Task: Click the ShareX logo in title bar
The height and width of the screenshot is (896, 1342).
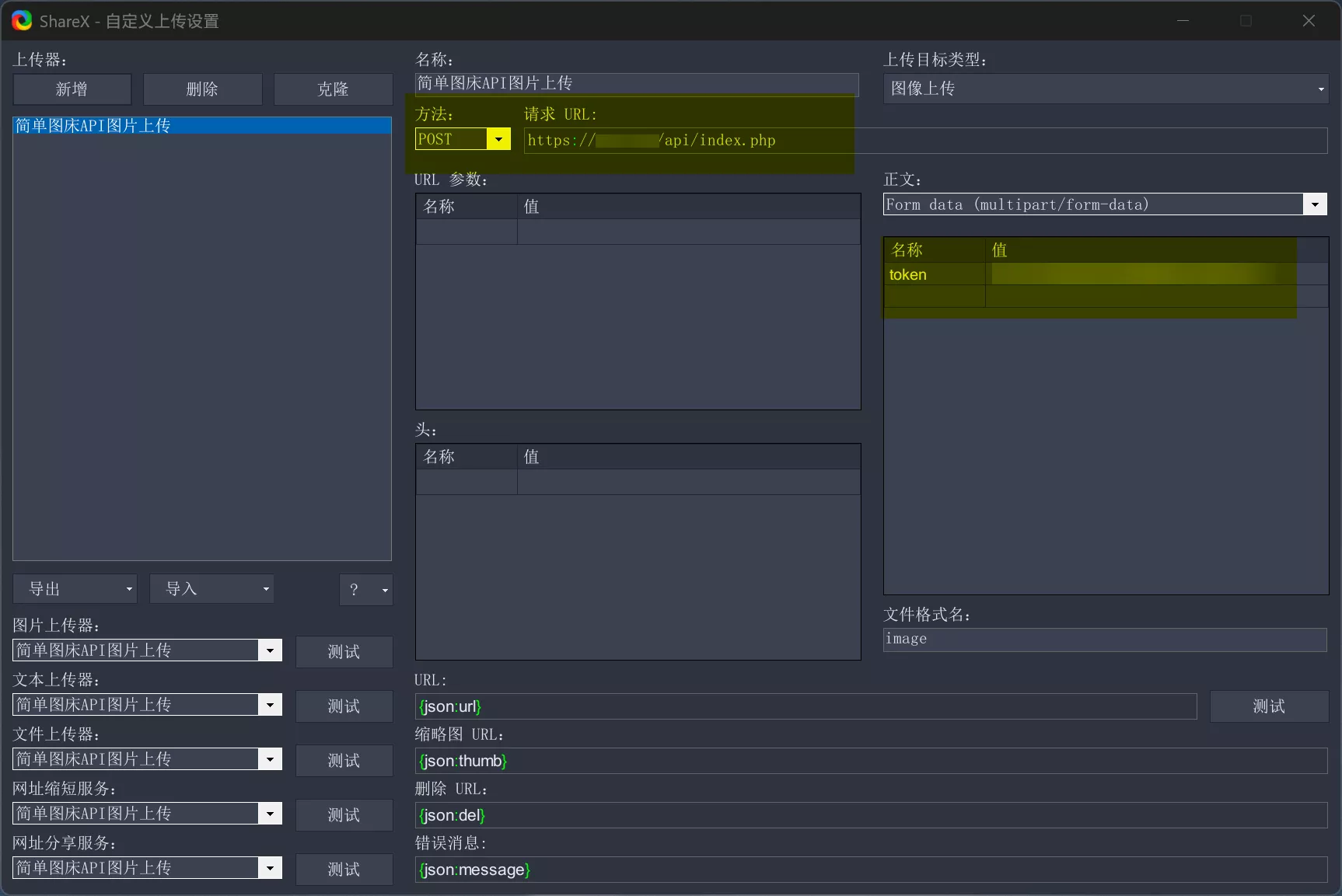Action: pos(22,21)
